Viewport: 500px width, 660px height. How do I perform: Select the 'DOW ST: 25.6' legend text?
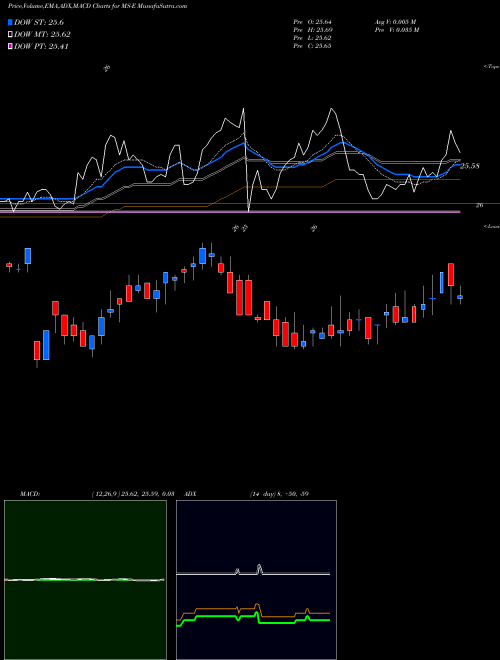pos(39,22)
